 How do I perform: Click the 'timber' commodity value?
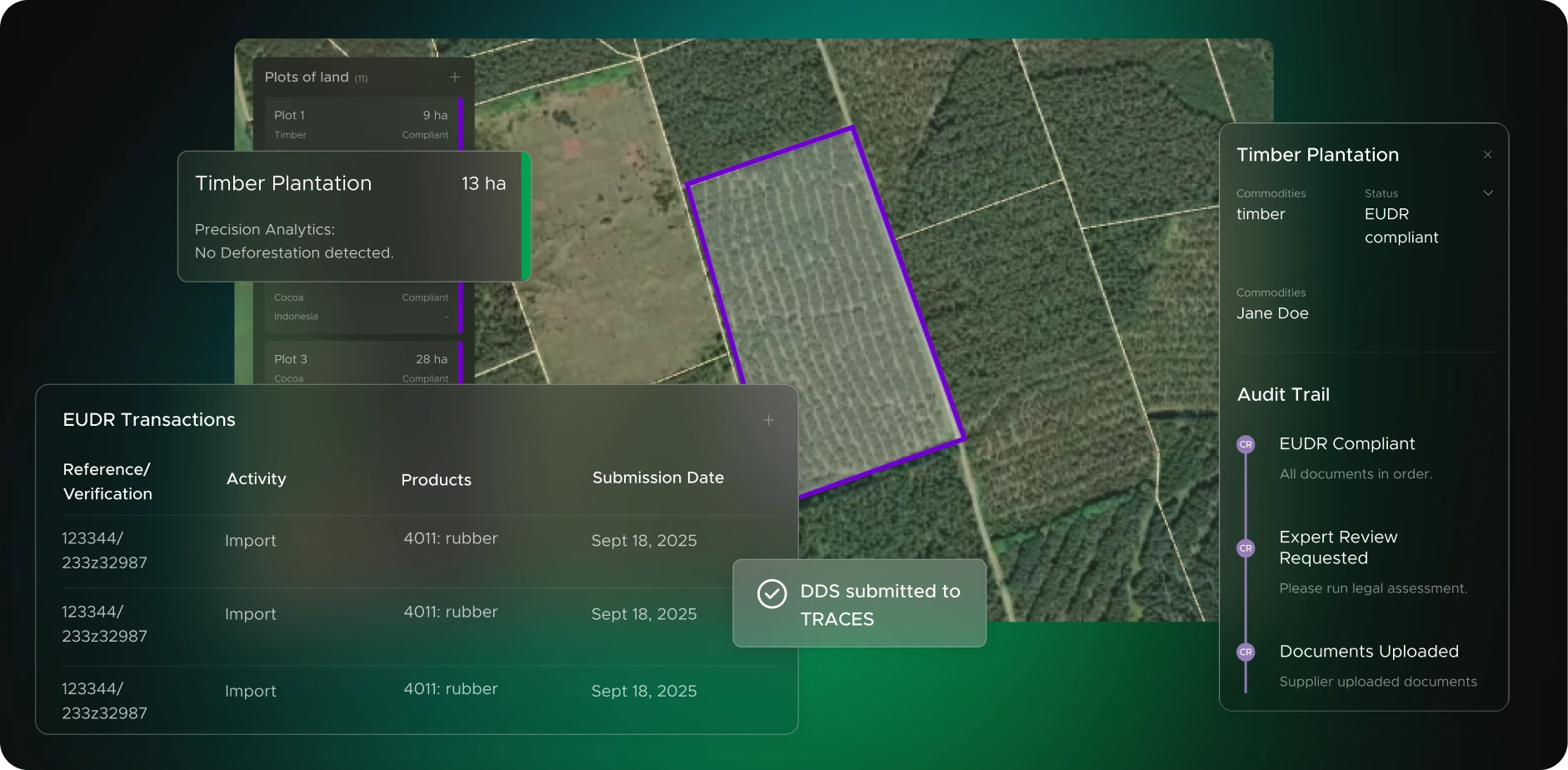coord(1261,214)
